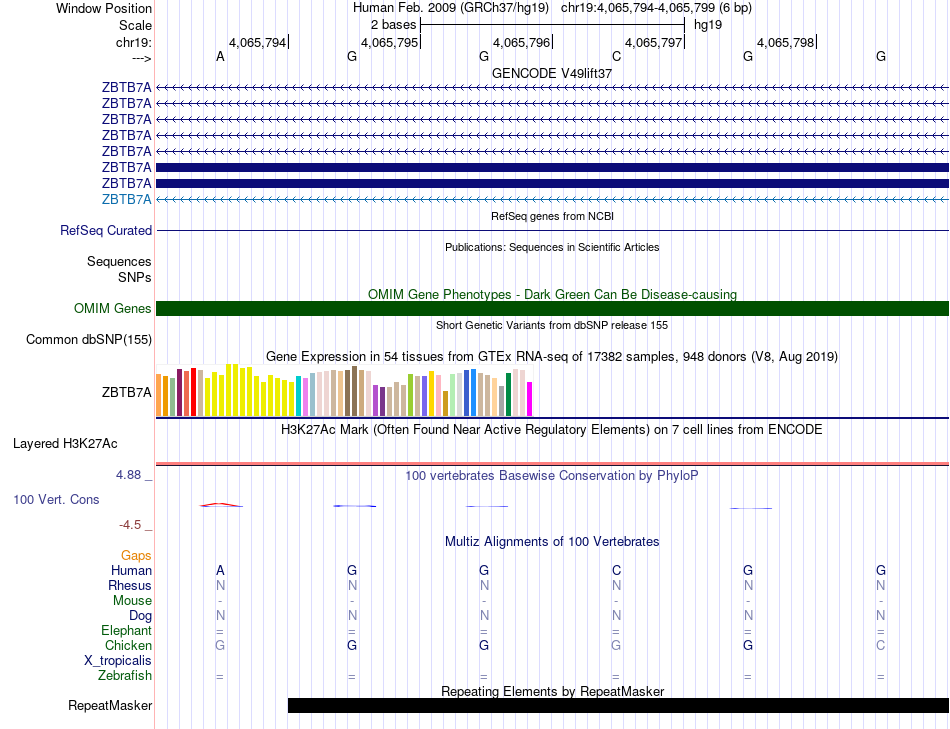Click ZBTB7A label beside GTEx expression bars
This screenshot has width=950, height=729.
(127, 392)
